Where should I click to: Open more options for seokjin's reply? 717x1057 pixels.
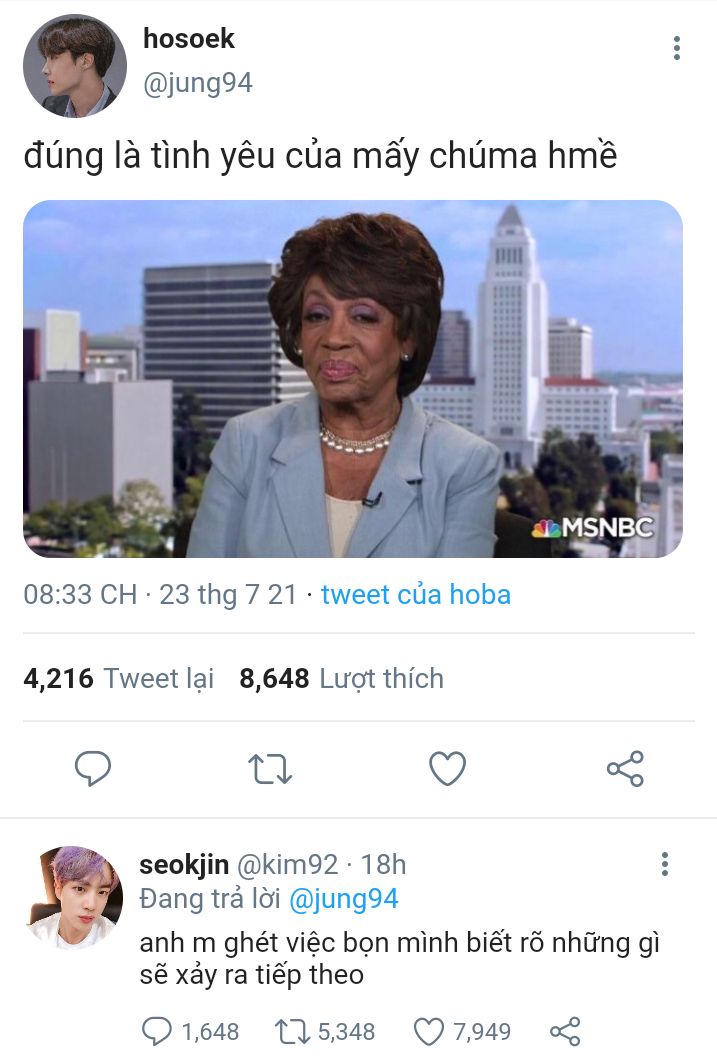[x=664, y=865]
